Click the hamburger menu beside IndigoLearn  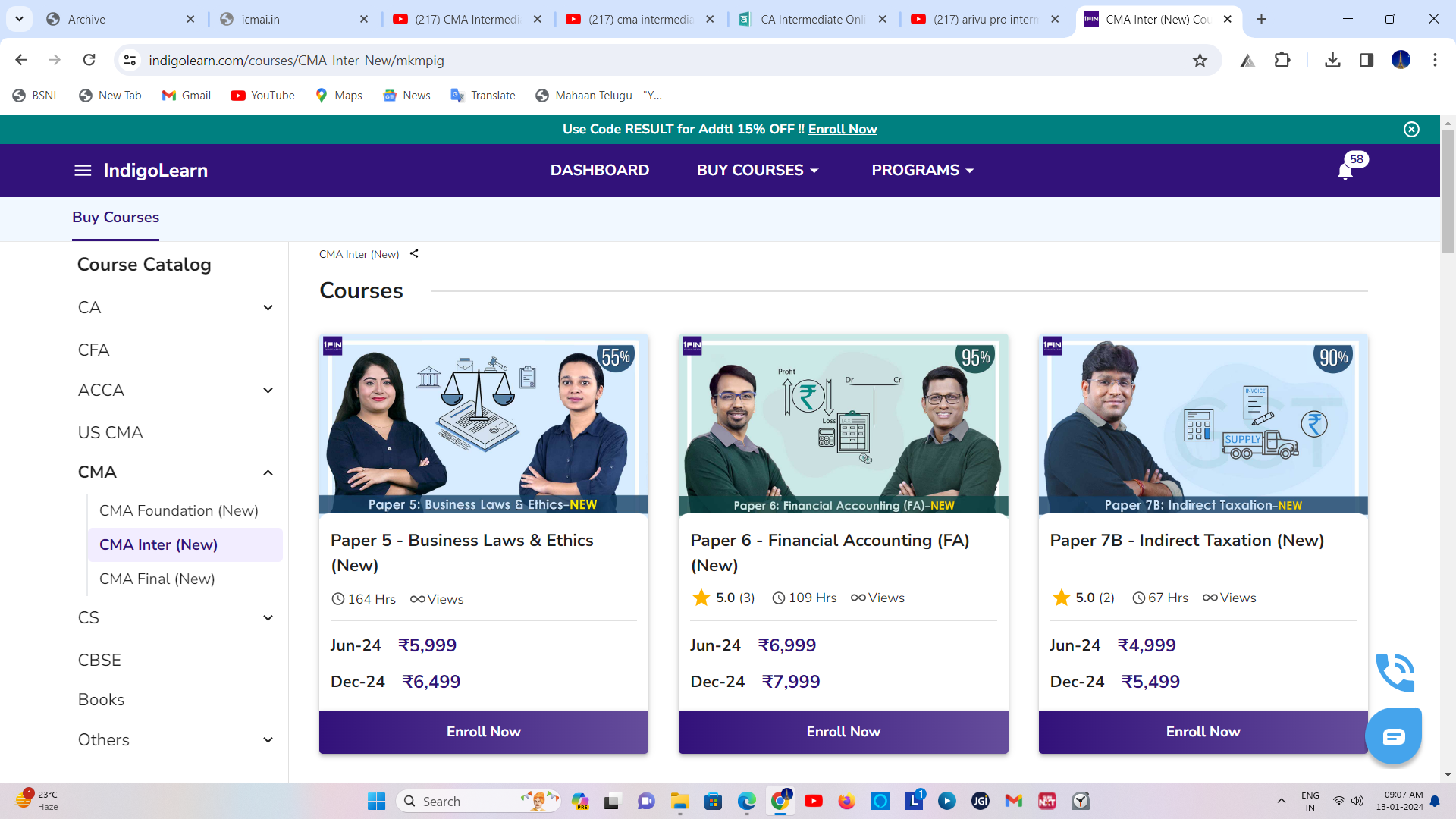point(83,171)
